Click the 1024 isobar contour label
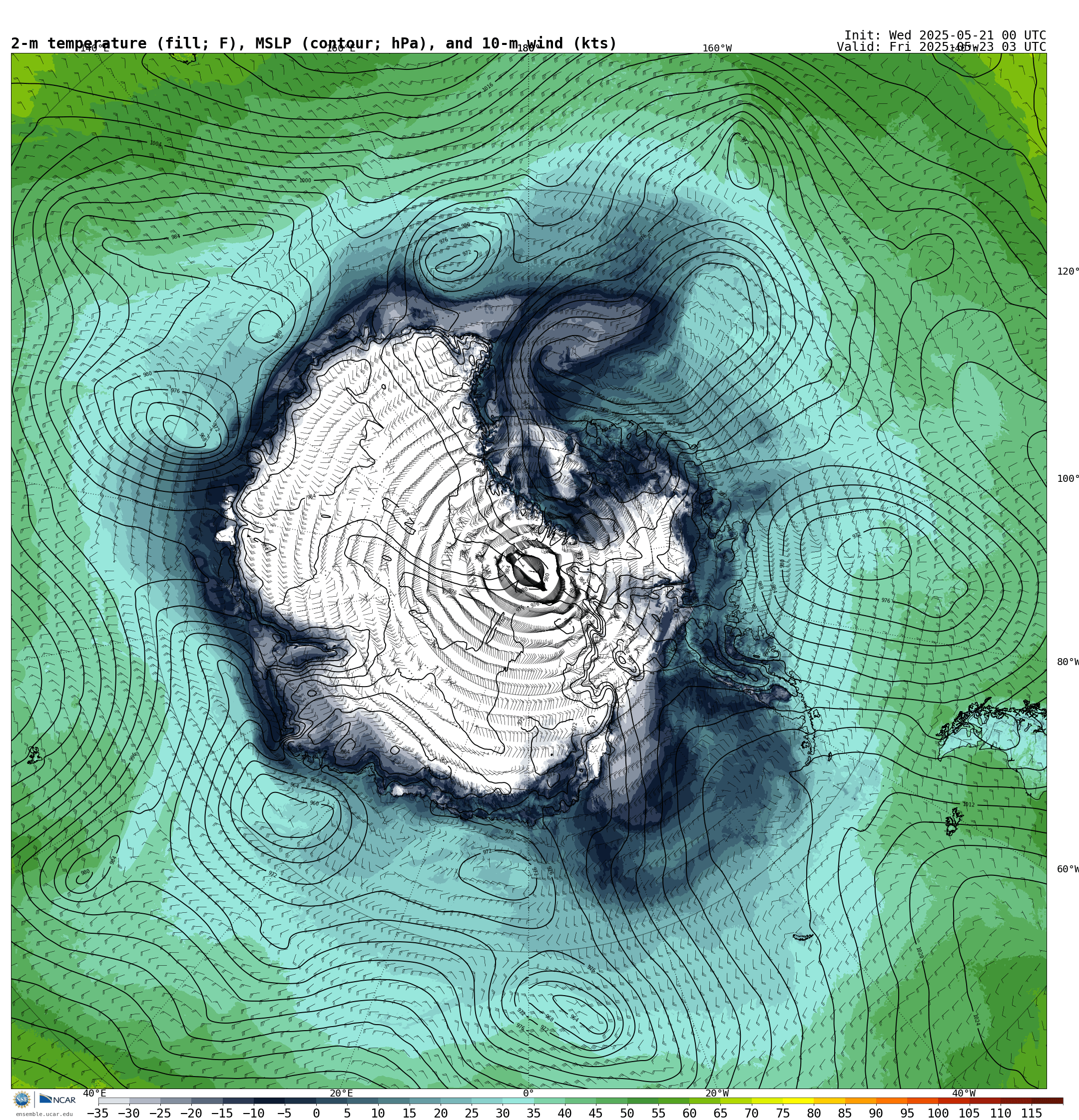Screen dimensions: 1079x1120 point(976,1020)
